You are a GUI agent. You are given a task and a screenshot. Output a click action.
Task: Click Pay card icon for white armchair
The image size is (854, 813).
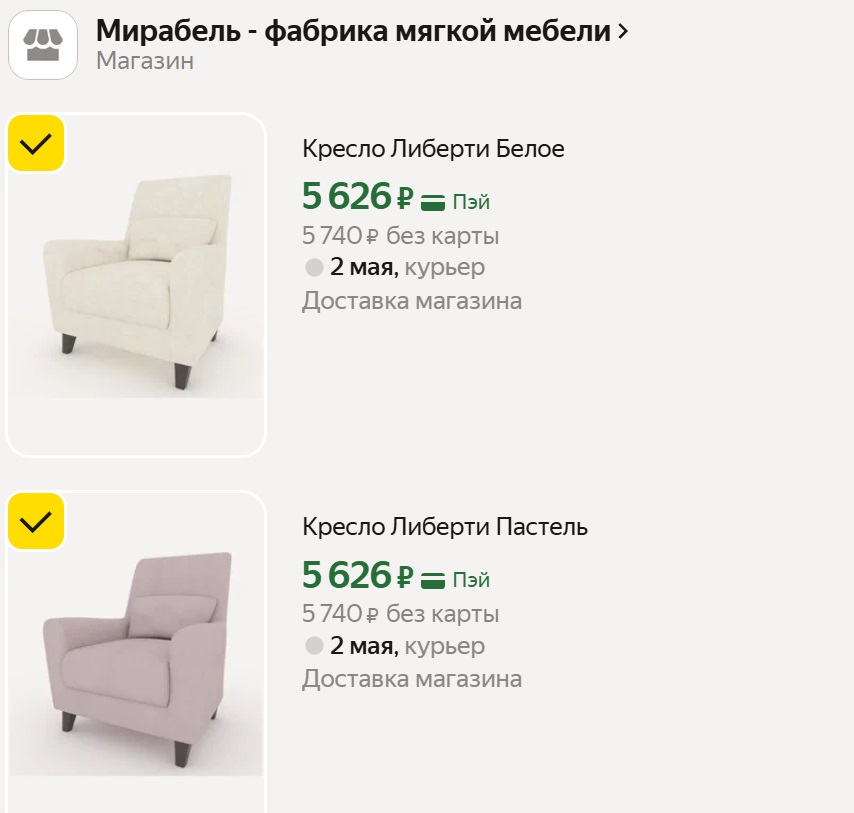click(x=433, y=201)
